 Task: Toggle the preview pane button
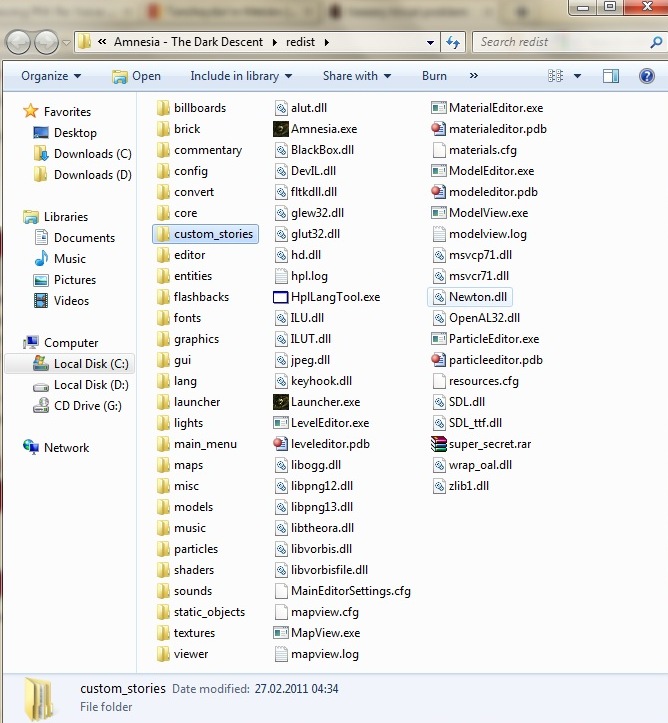click(x=611, y=76)
